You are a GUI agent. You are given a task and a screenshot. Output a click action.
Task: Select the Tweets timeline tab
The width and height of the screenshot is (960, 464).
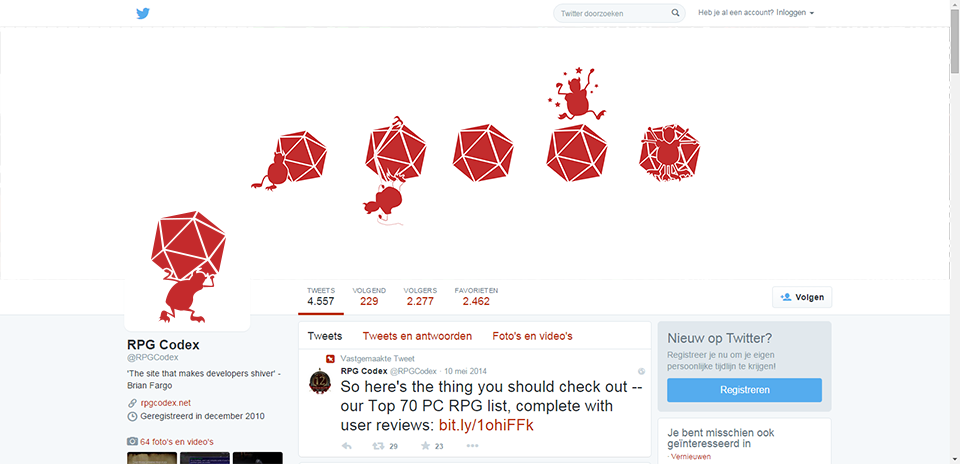click(x=324, y=336)
